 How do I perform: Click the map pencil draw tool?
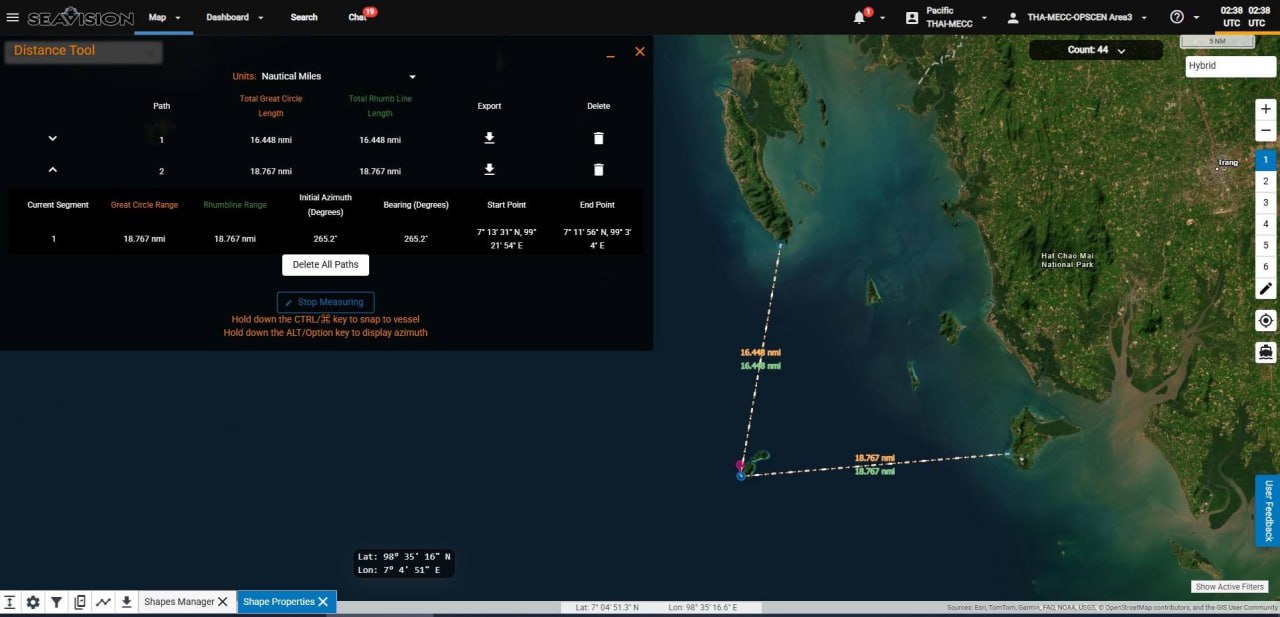[1265, 289]
